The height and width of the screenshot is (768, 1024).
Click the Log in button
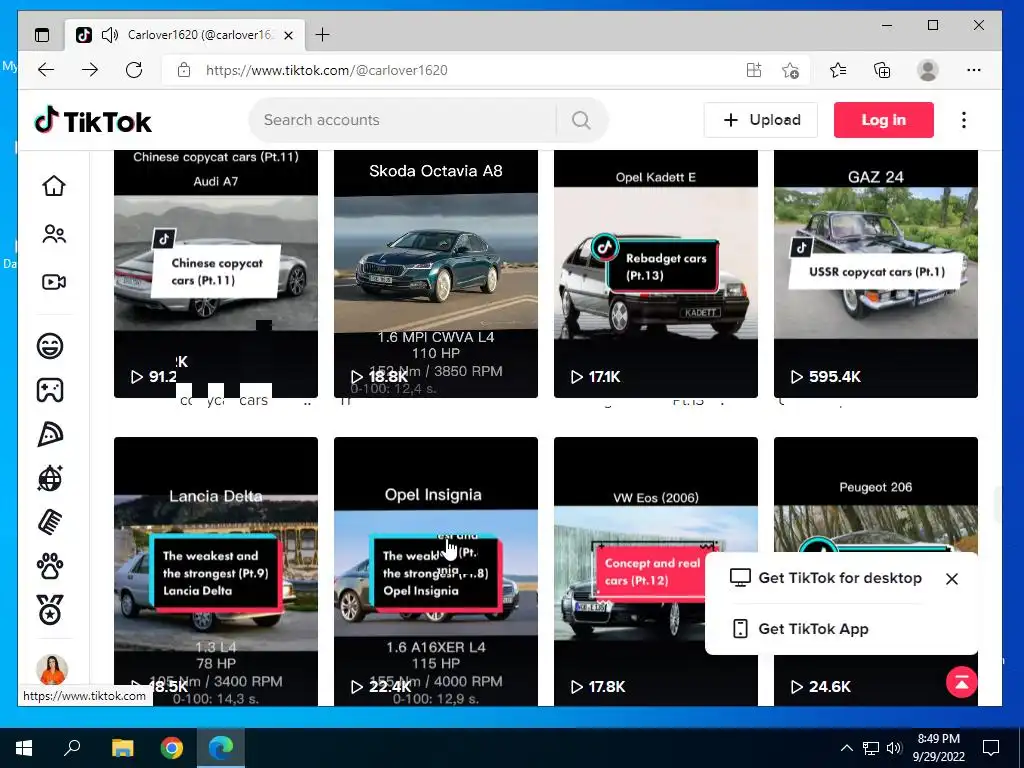click(x=884, y=120)
